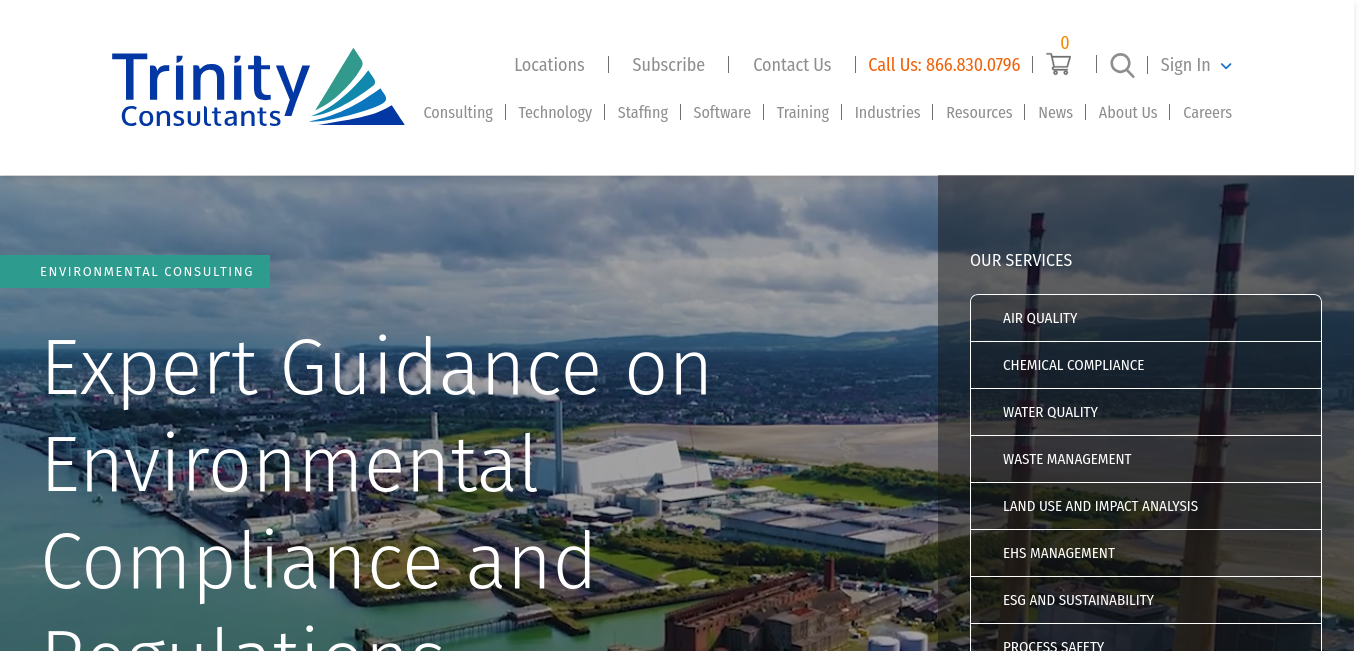1366x651 pixels.
Task: Select EHS Management service
Action: pyautogui.click(x=1146, y=553)
